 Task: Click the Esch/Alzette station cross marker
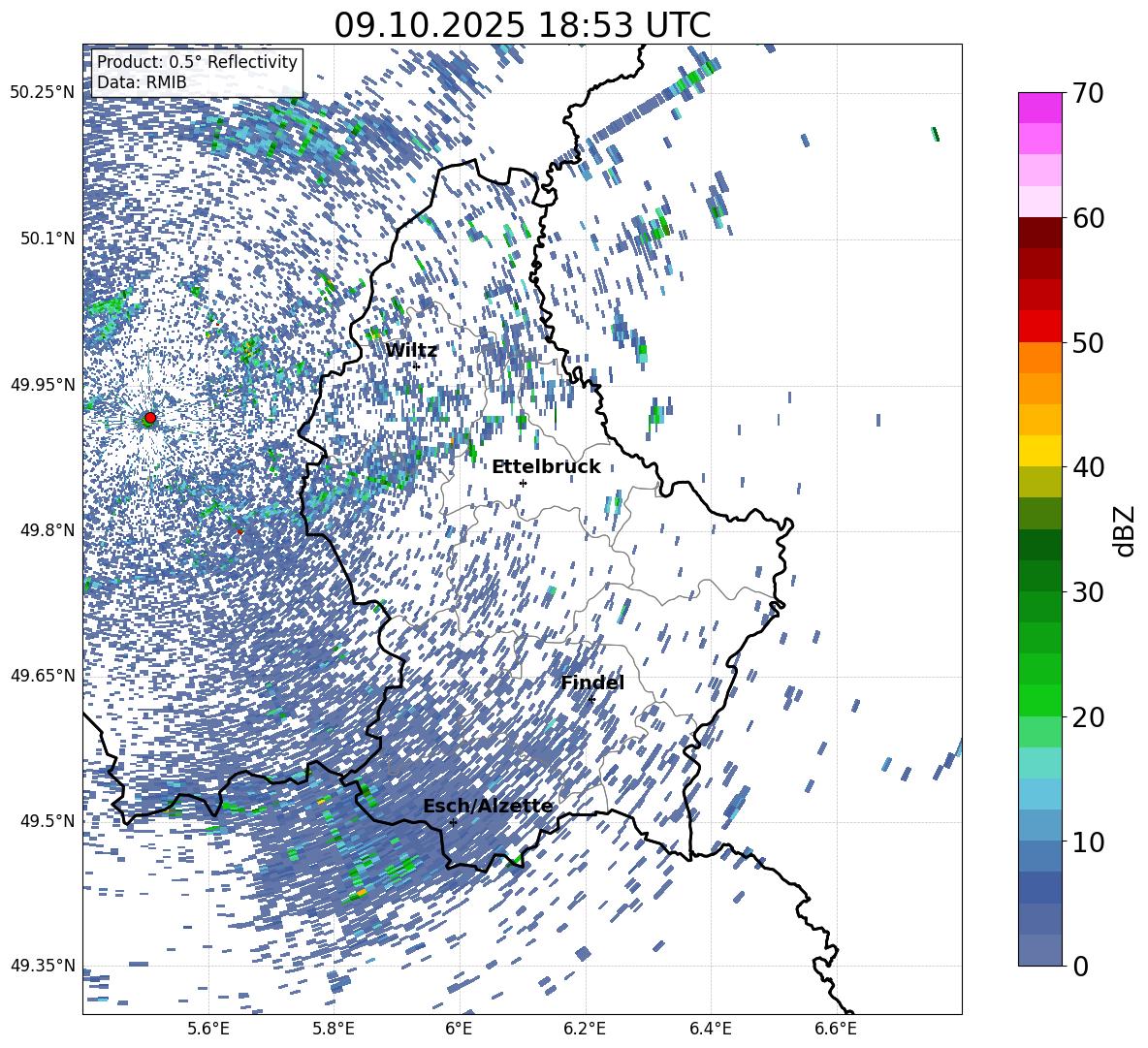pyautogui.click(x=453, y=822)
